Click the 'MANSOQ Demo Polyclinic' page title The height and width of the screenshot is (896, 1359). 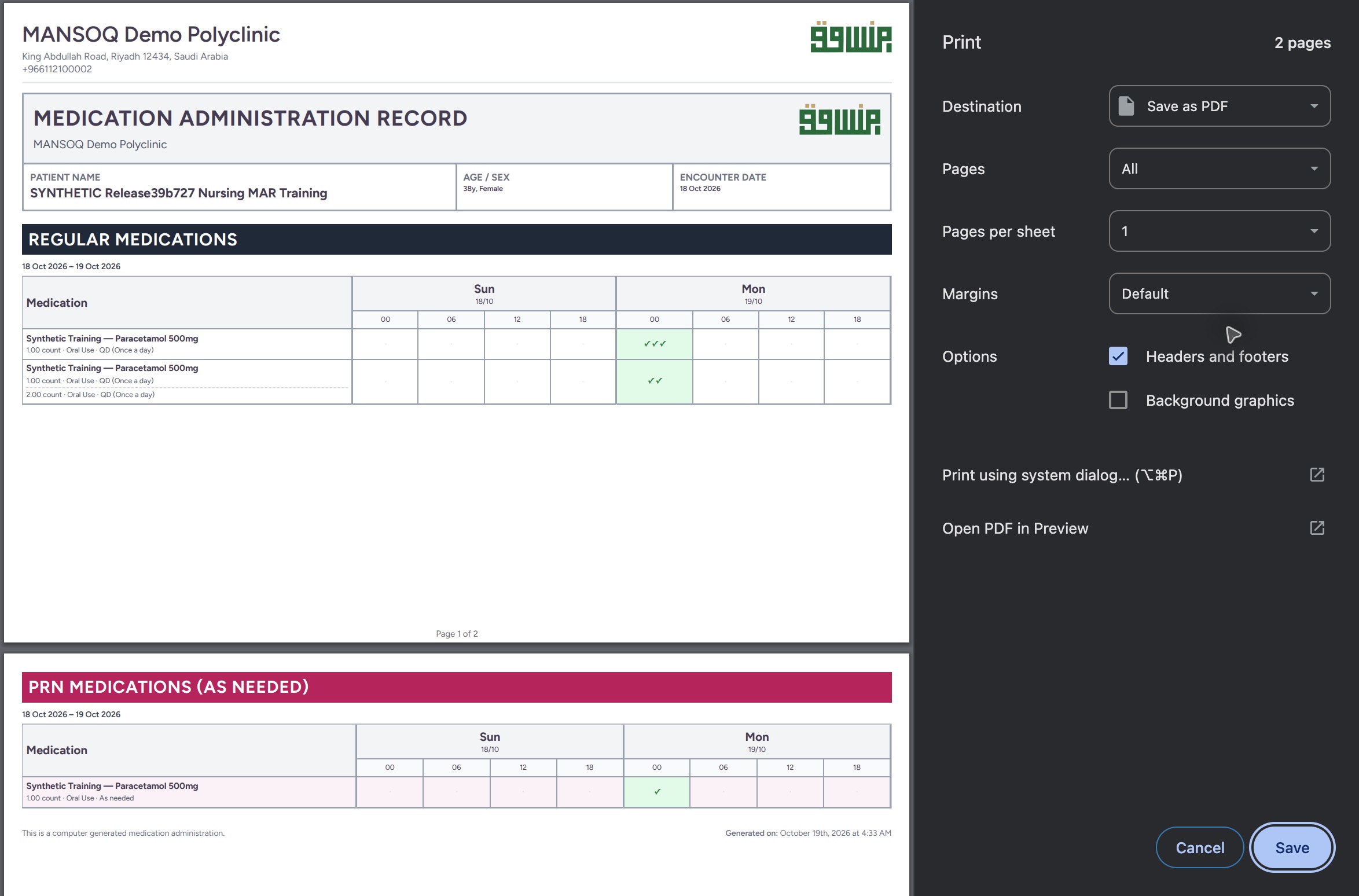[151, 34]
